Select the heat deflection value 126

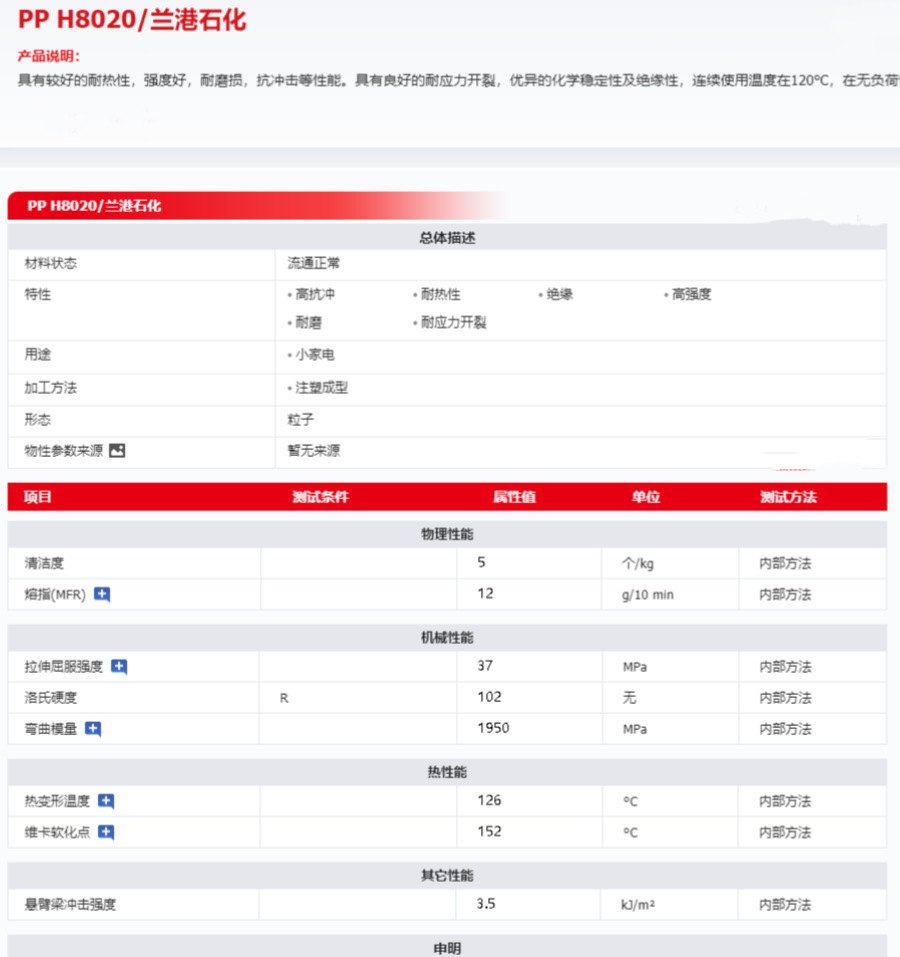[489, 800]
